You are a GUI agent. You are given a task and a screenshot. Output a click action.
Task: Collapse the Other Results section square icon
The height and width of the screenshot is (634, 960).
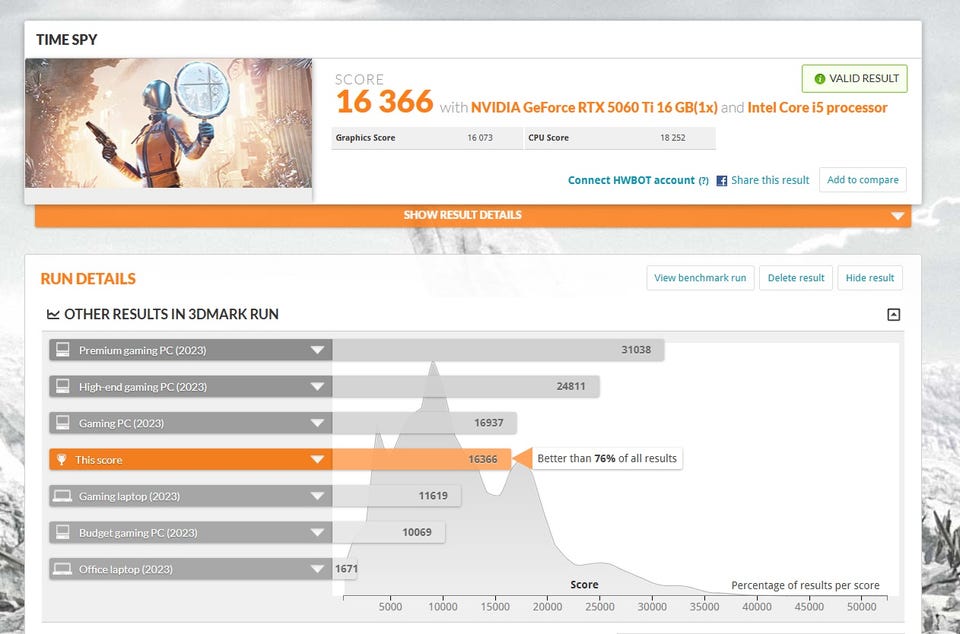click(x=894, y=315)
